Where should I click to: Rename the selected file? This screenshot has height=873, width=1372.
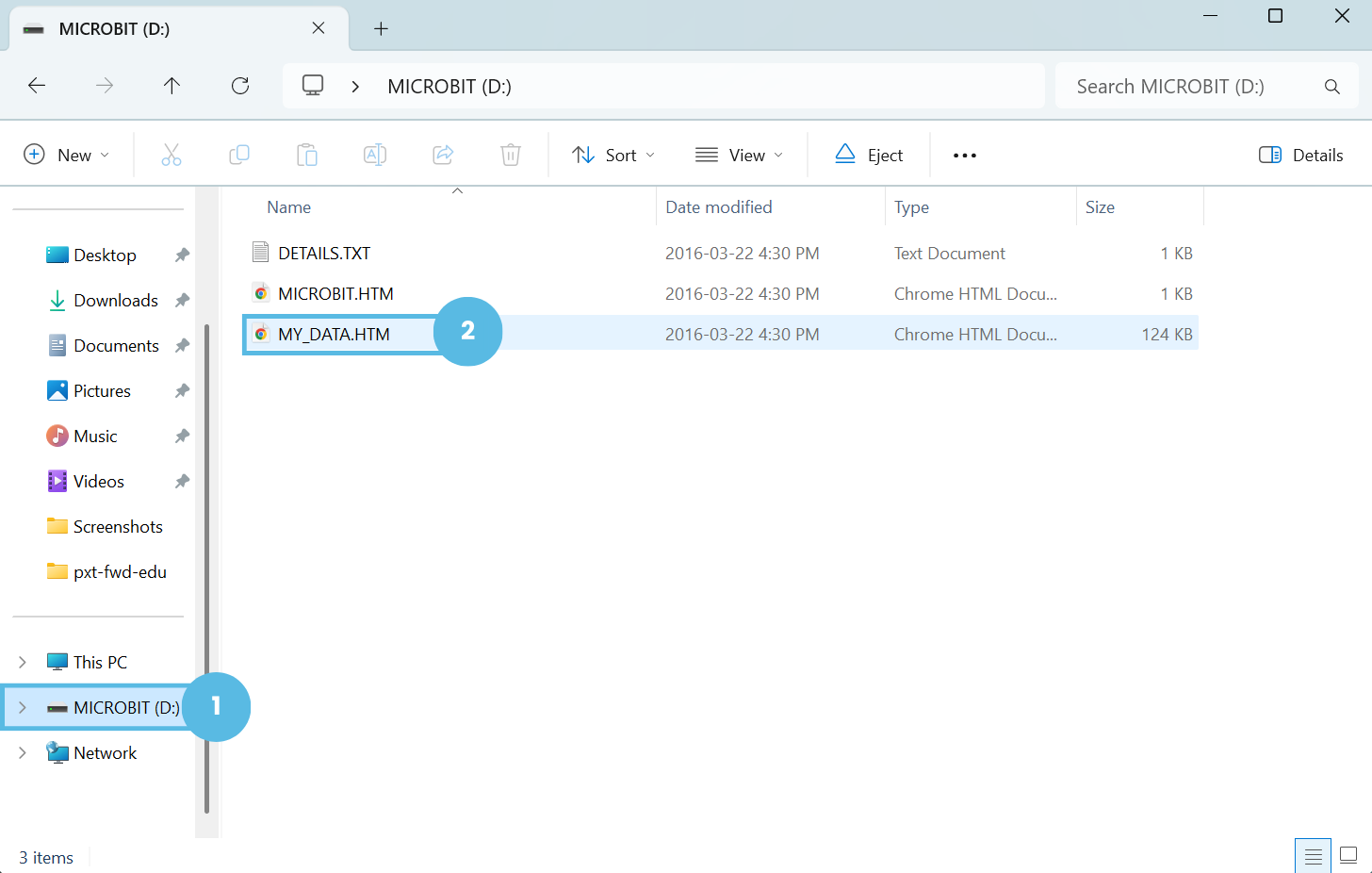375,155
